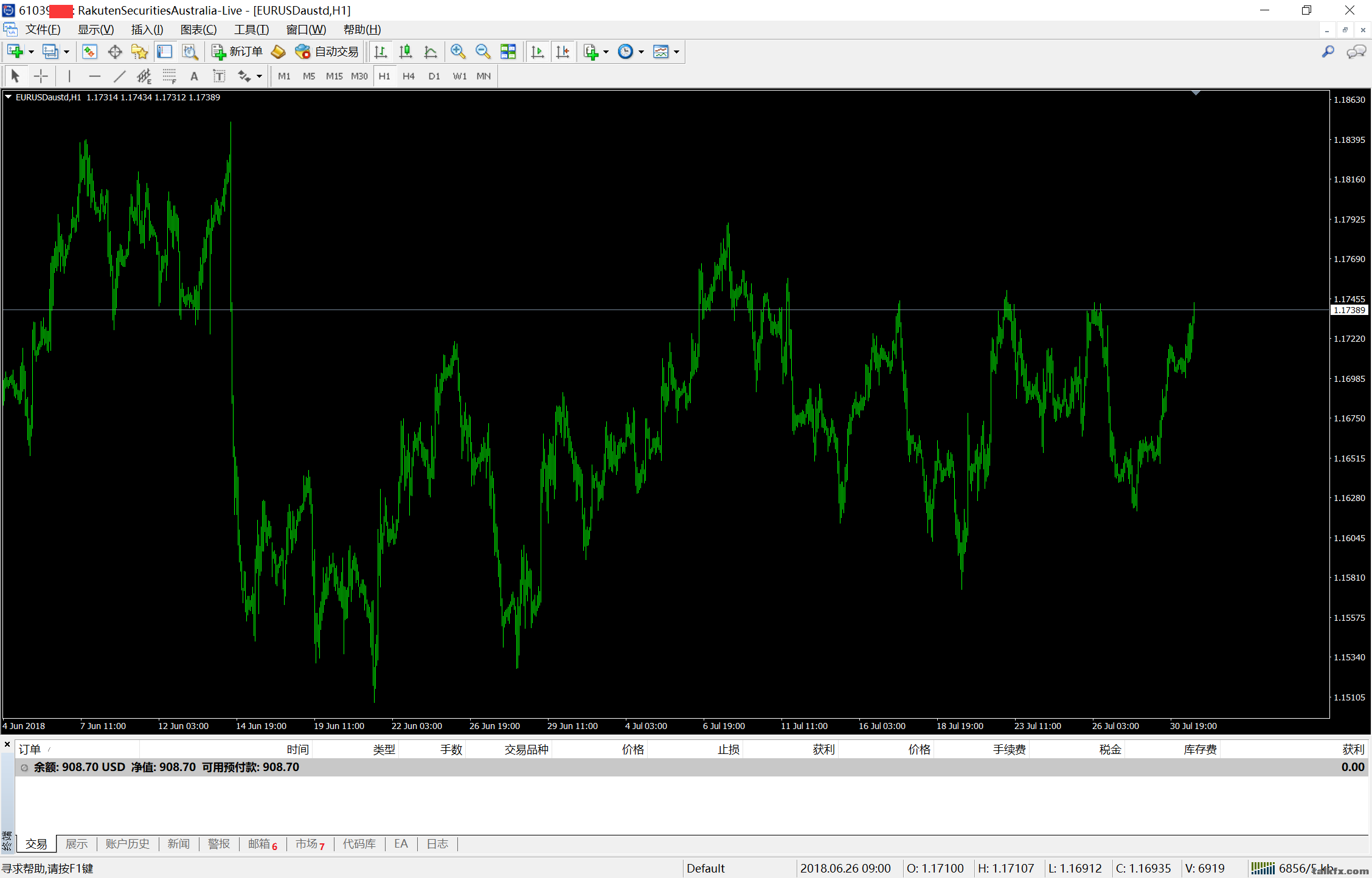Open the 显示(V) menu
The image size is (1372, 878).
coord(95,30)
